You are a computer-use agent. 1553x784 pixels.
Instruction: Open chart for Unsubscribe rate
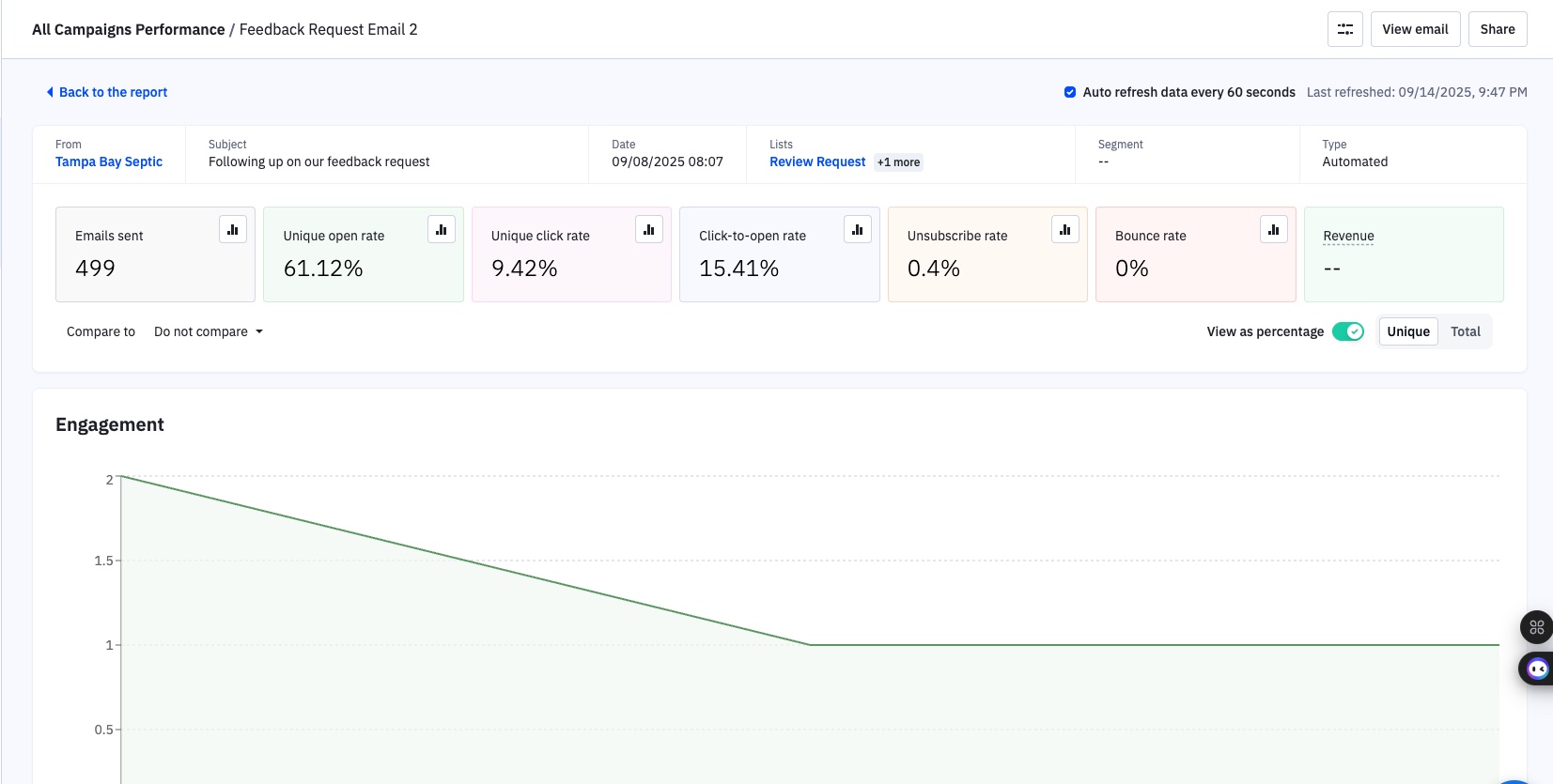pos(1065,229)
